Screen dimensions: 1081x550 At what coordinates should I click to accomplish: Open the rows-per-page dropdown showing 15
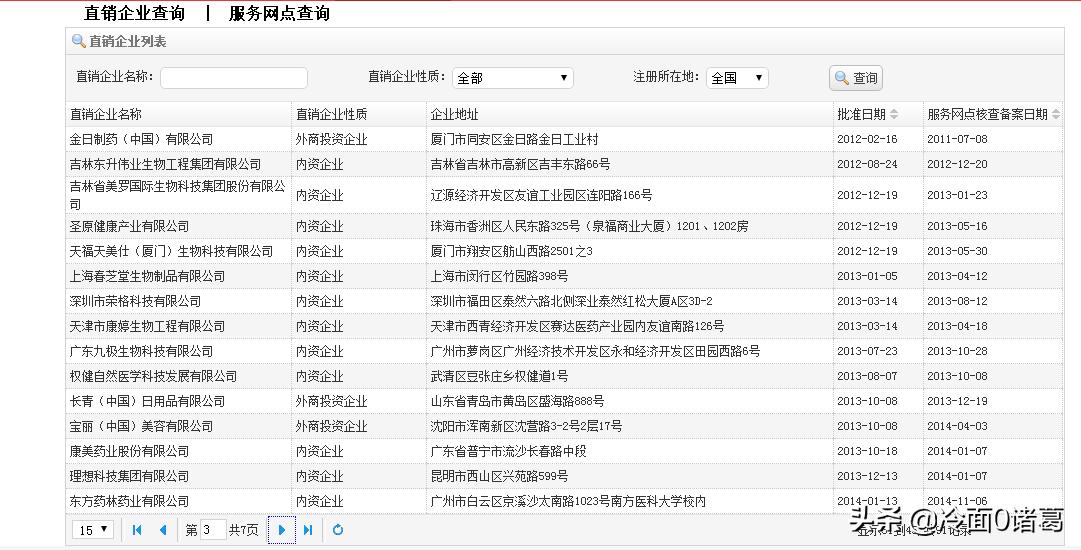coord(93,530)
